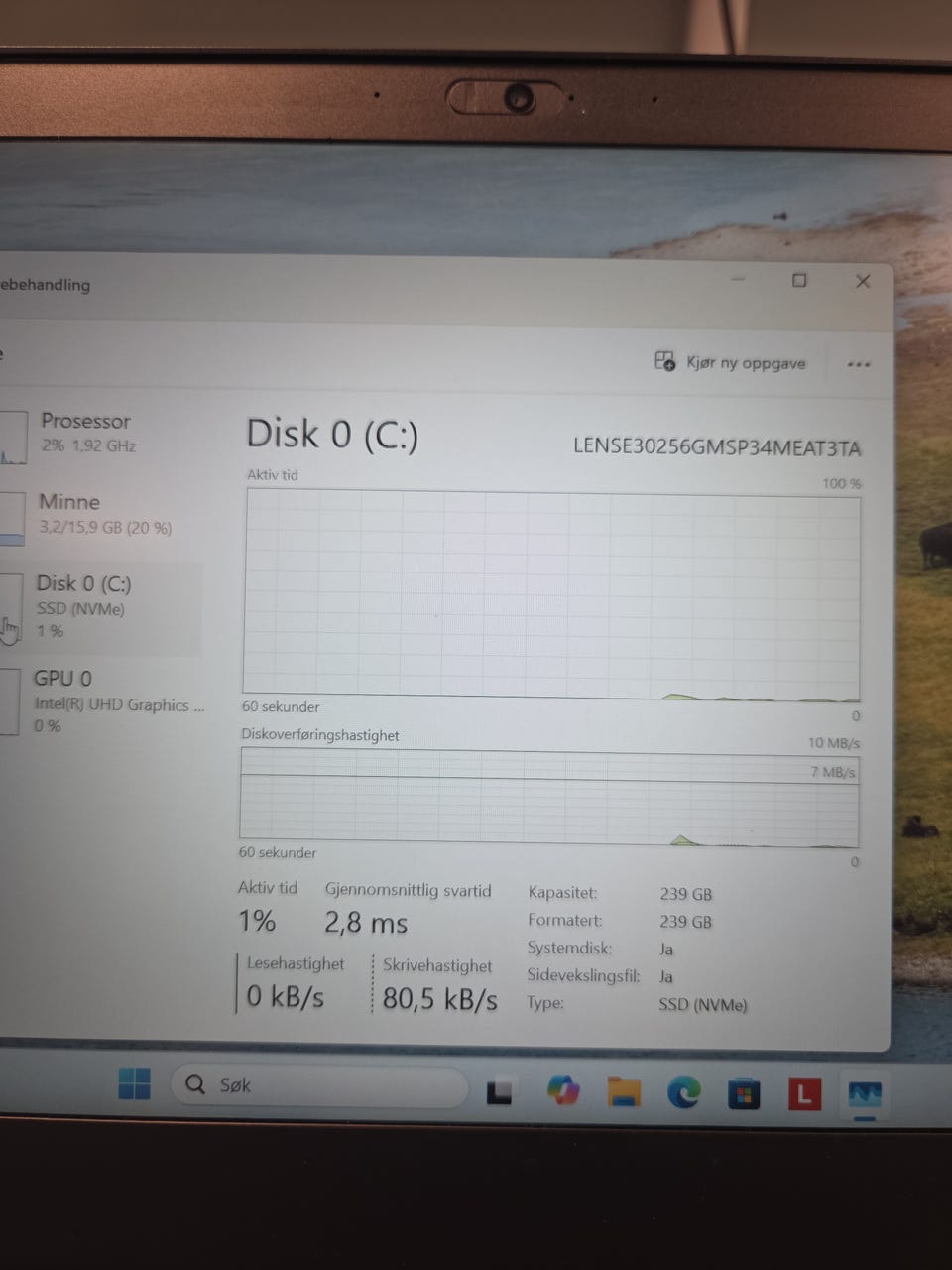Click the LENSE30256GMSP34MEAT3TA model name

pyautogui.click(x=717, y=447)
